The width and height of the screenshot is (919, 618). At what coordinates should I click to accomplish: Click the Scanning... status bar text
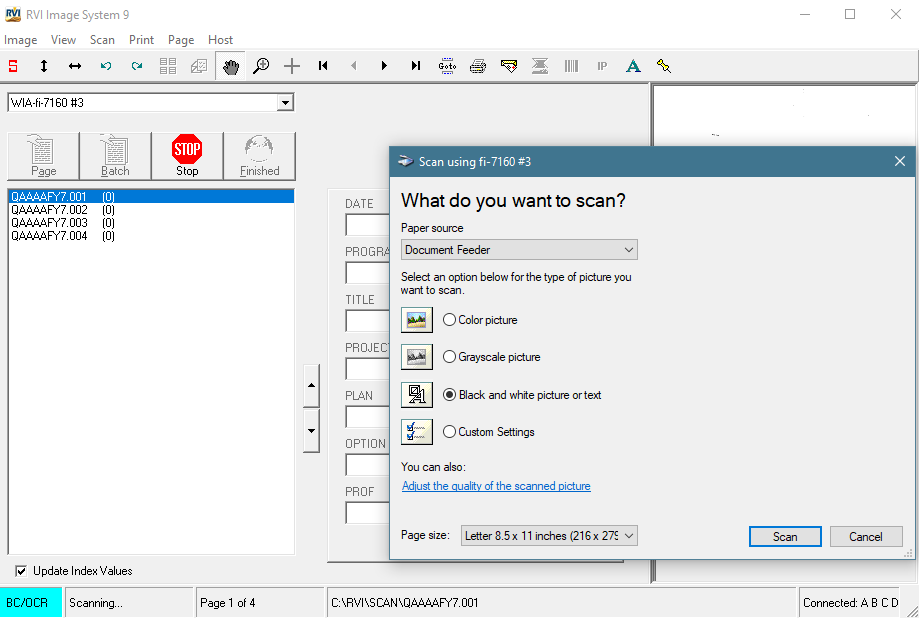[x=96, y=603]
